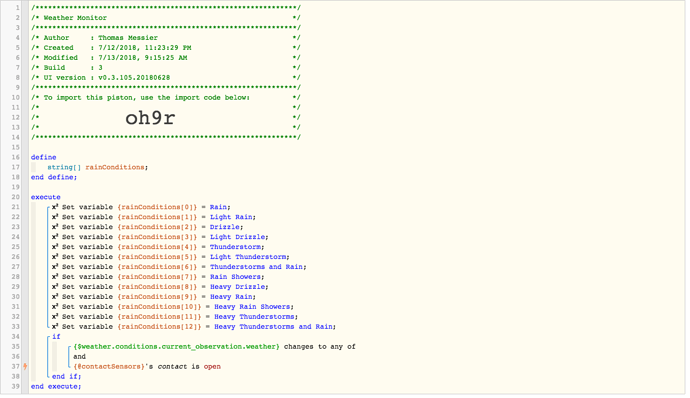This screenshot has width=690, height=398.
Task: Click line number 15 in the gutter
Action: [16, 147]
